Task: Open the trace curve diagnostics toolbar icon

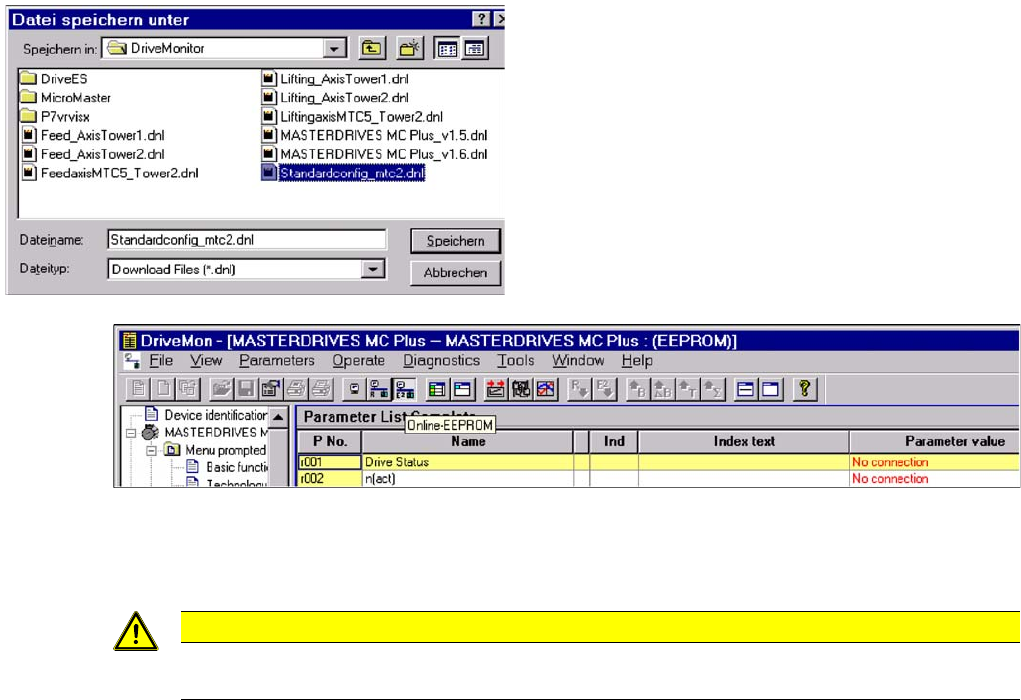Action: pos(546,389)
